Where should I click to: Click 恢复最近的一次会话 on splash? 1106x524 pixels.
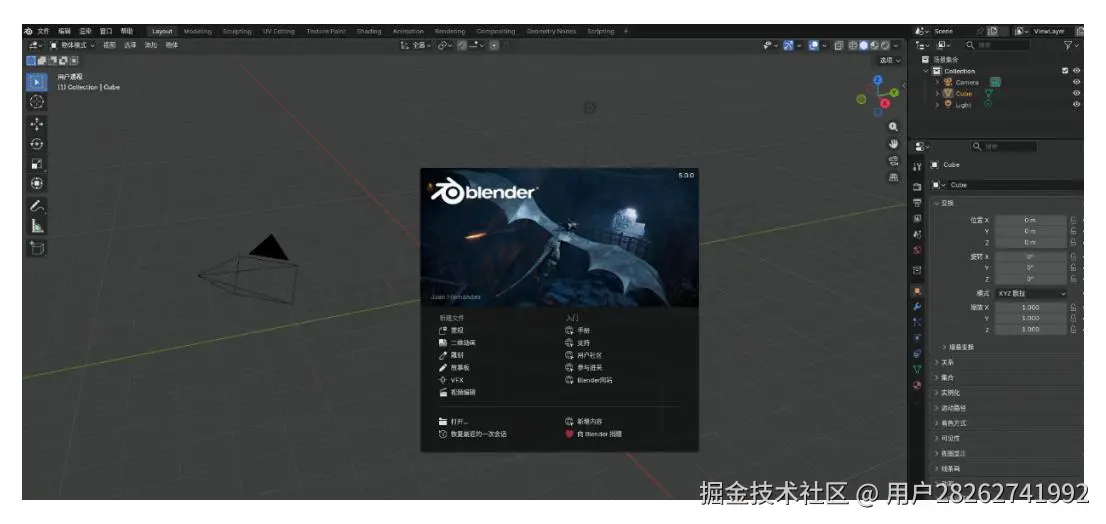point(473,434)
